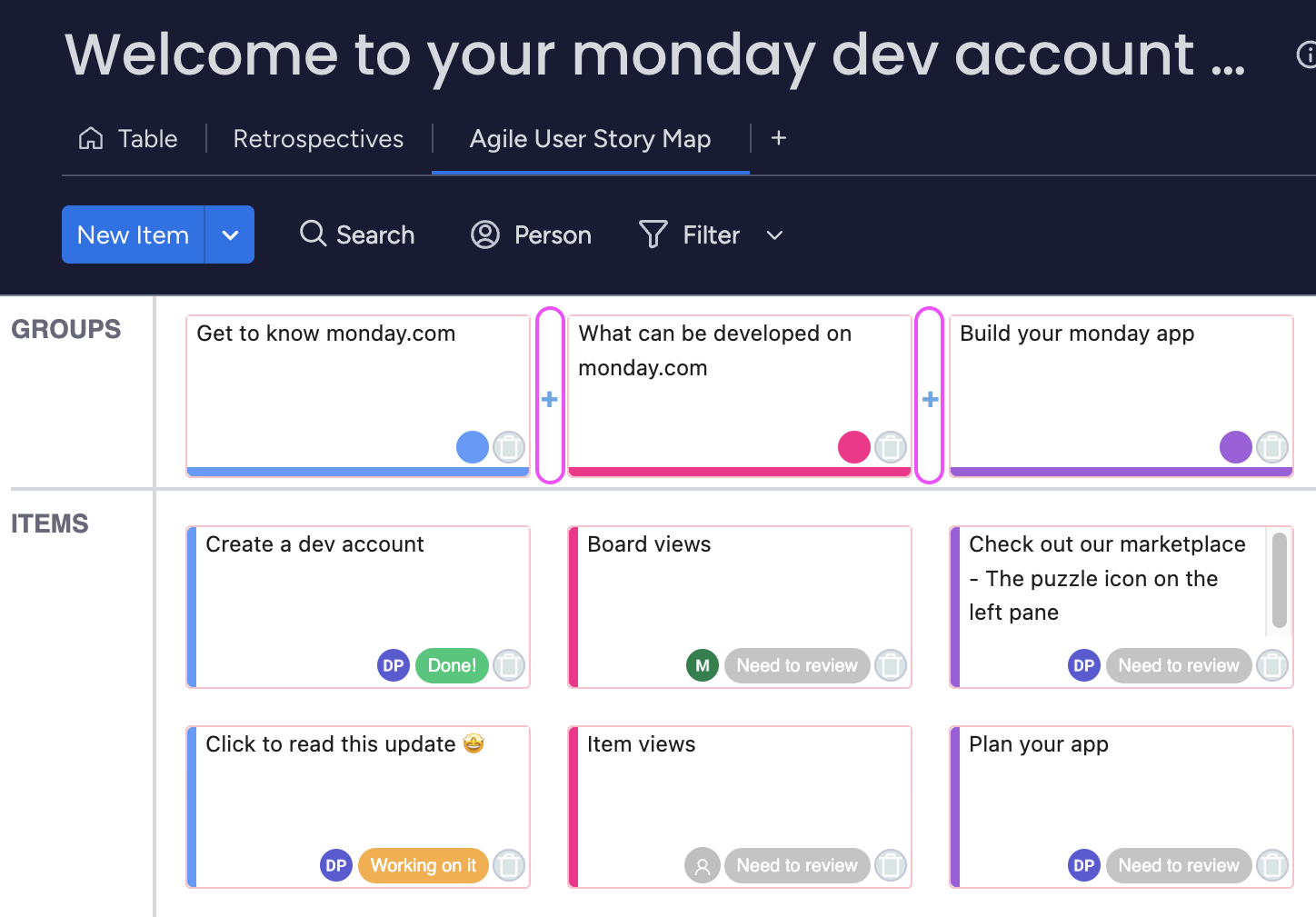Click DP avatar on 'Create a dev account' card
Viewport: 1316px width, 917px height.
[x=394, y=665]
